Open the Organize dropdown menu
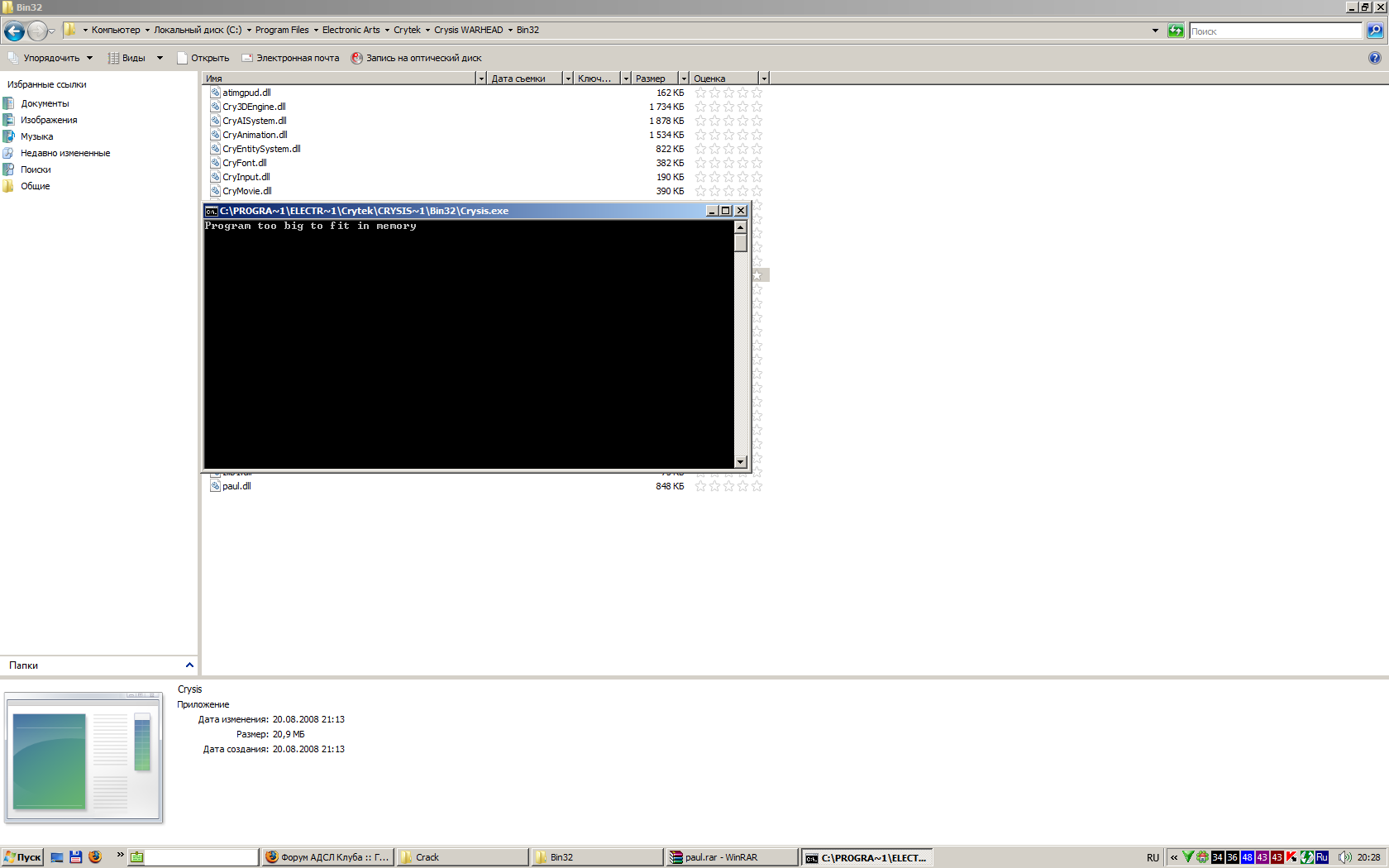 click(x=51, y=58)
